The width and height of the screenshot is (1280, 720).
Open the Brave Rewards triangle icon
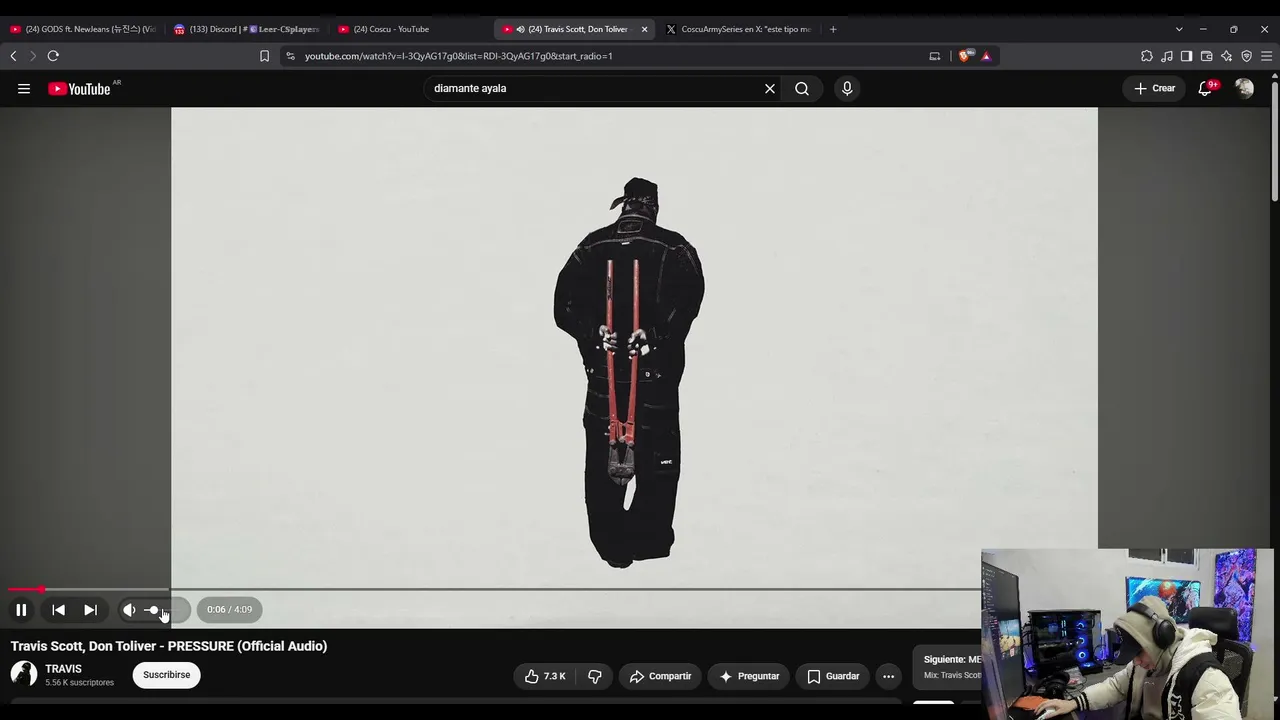(x=986, y=56)
